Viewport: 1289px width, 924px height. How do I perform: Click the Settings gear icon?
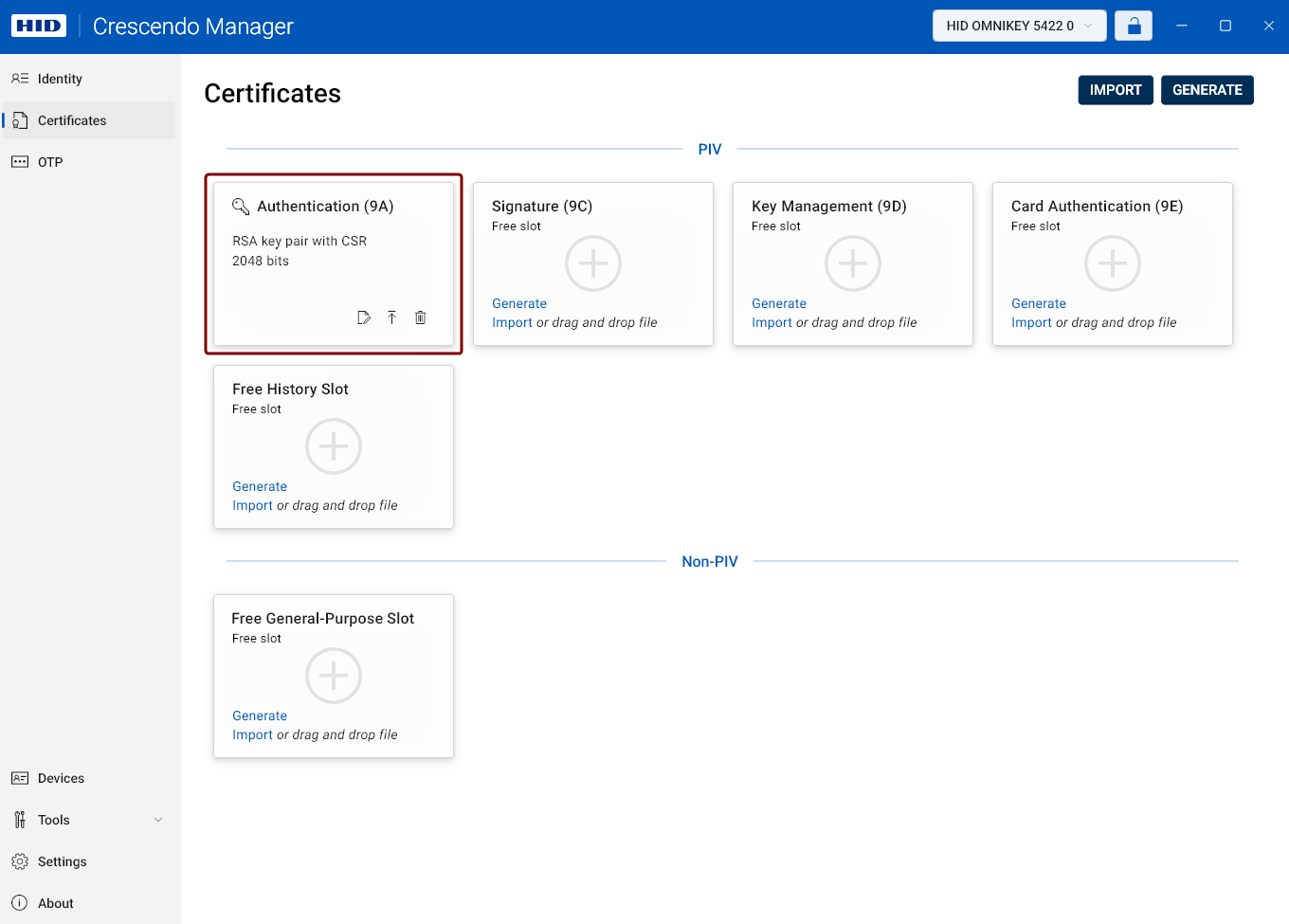point(20,861)
